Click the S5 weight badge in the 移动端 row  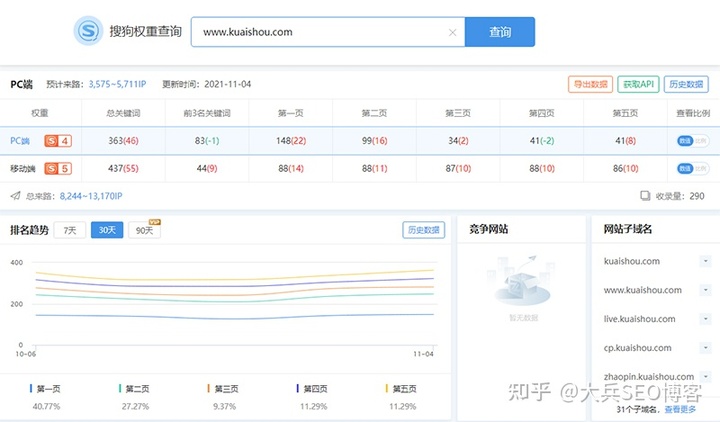click(x=58, y=169)
